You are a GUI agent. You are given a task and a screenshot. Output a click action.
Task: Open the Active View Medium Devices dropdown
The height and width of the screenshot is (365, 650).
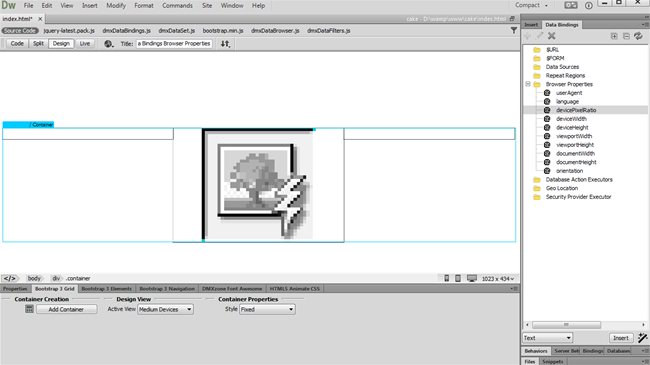click(x=165, y=309)
